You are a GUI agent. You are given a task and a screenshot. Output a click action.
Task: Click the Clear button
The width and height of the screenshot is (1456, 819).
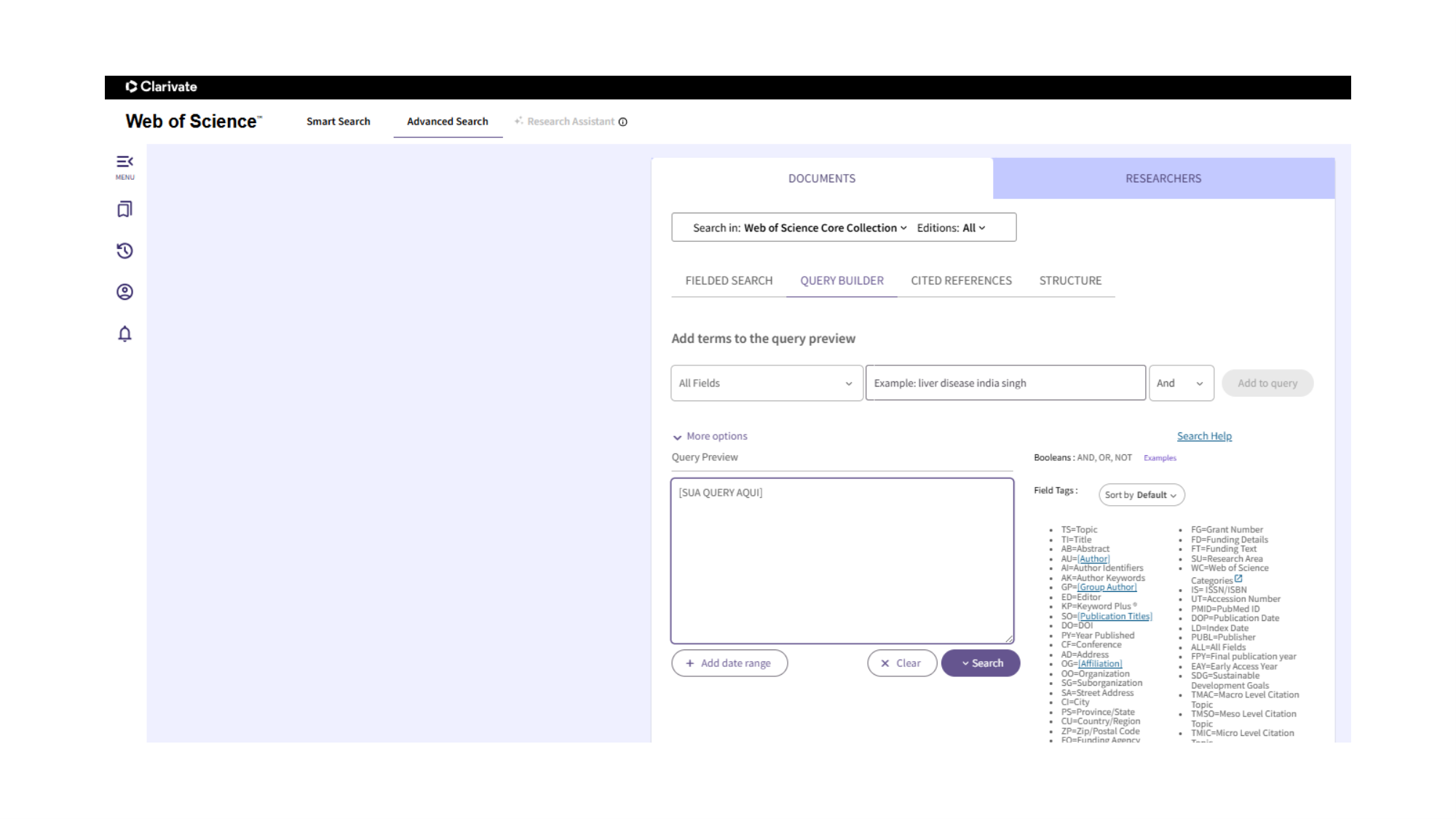[x=901, y=663]
